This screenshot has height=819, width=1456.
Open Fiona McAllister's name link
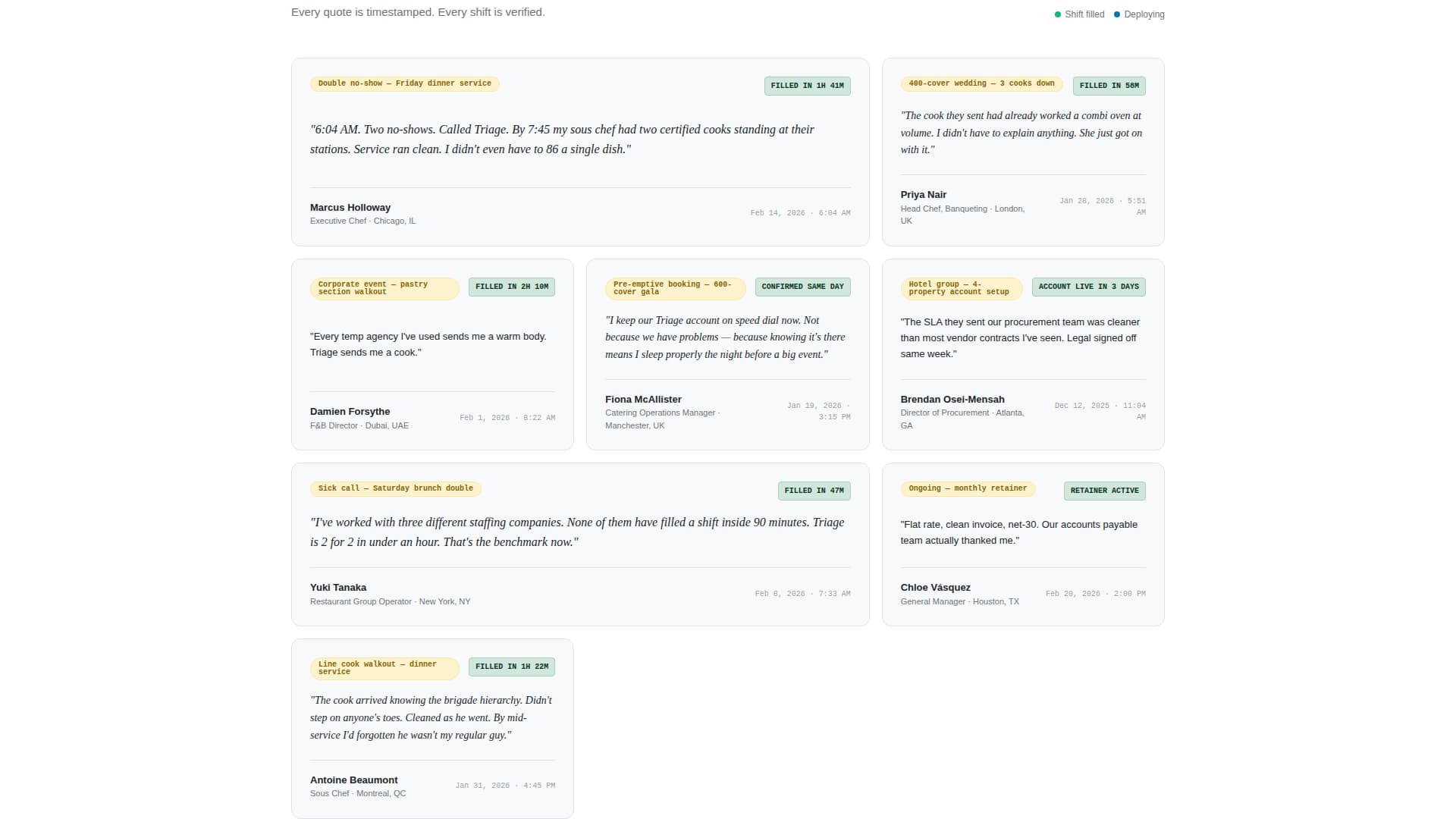[x=643, y=399]
